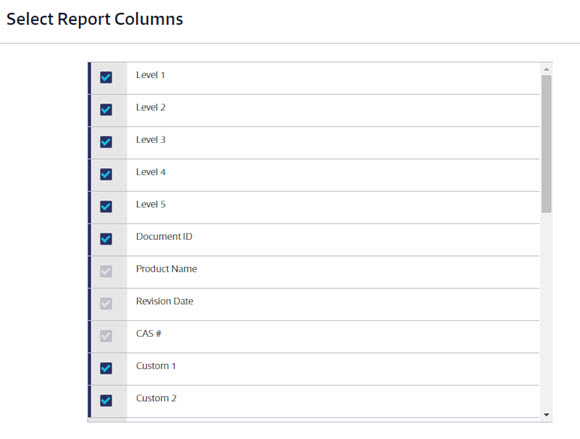Click the greyed Product Name checkbox

tap(106, 271)
